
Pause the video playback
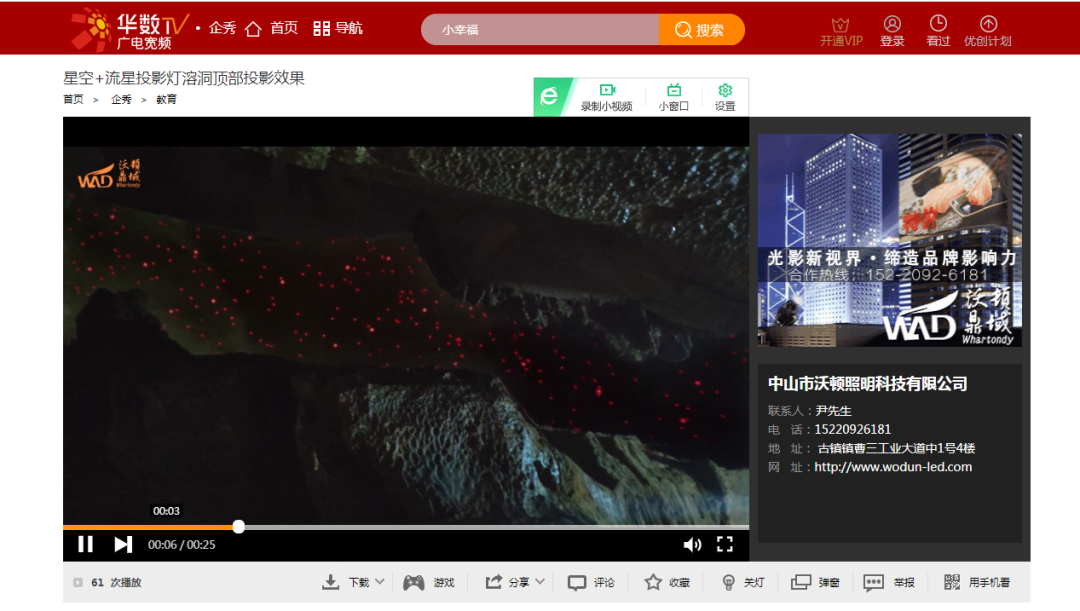(x=85, y=544)
